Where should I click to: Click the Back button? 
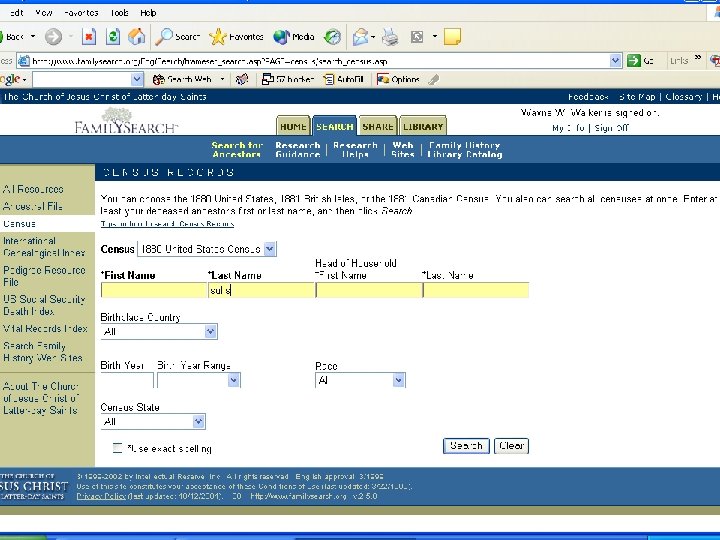click(12, 37)
